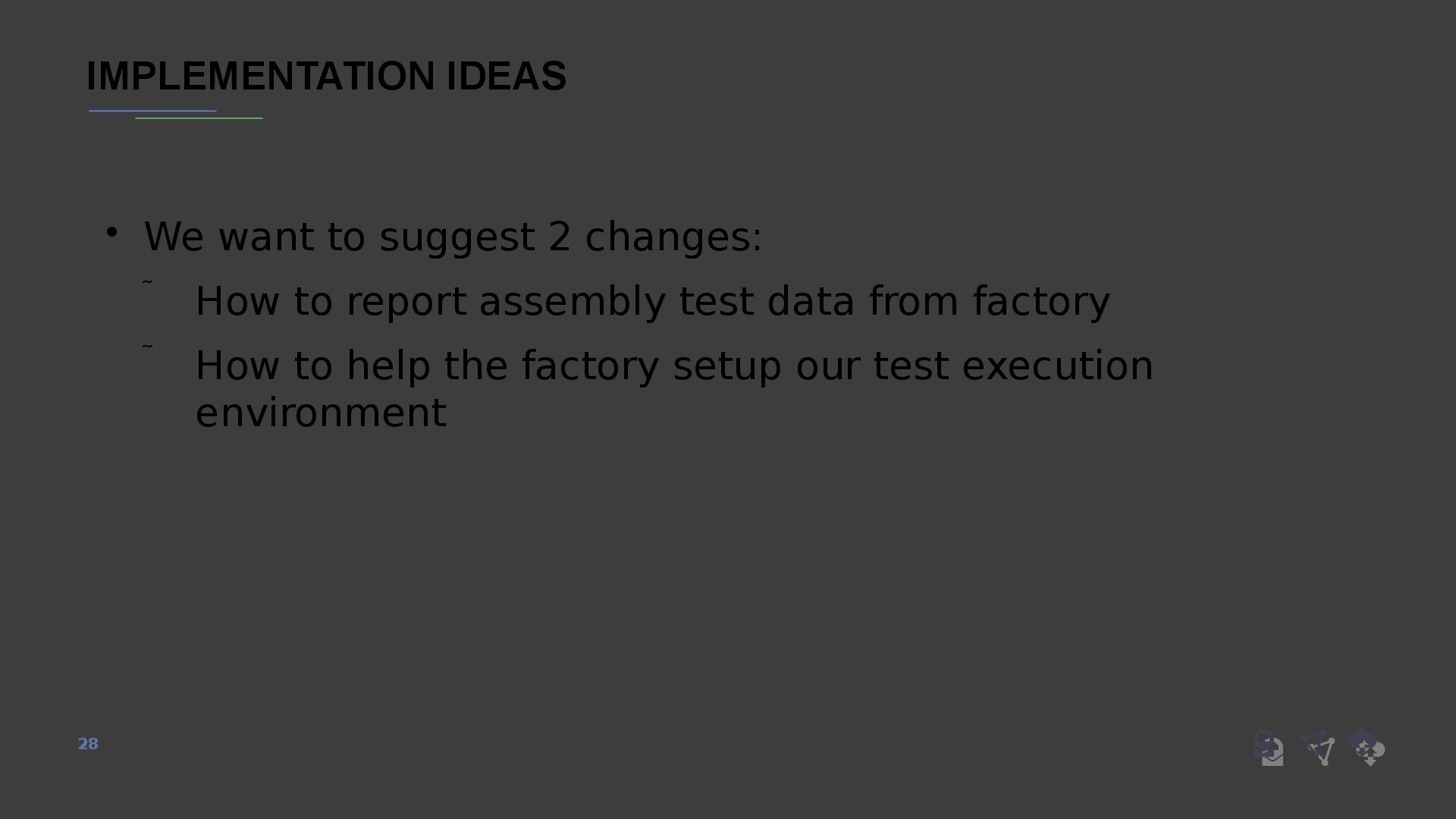The image size is (1456, 819).
Task: Click the main bullet point dot
Action: [111, 232]
